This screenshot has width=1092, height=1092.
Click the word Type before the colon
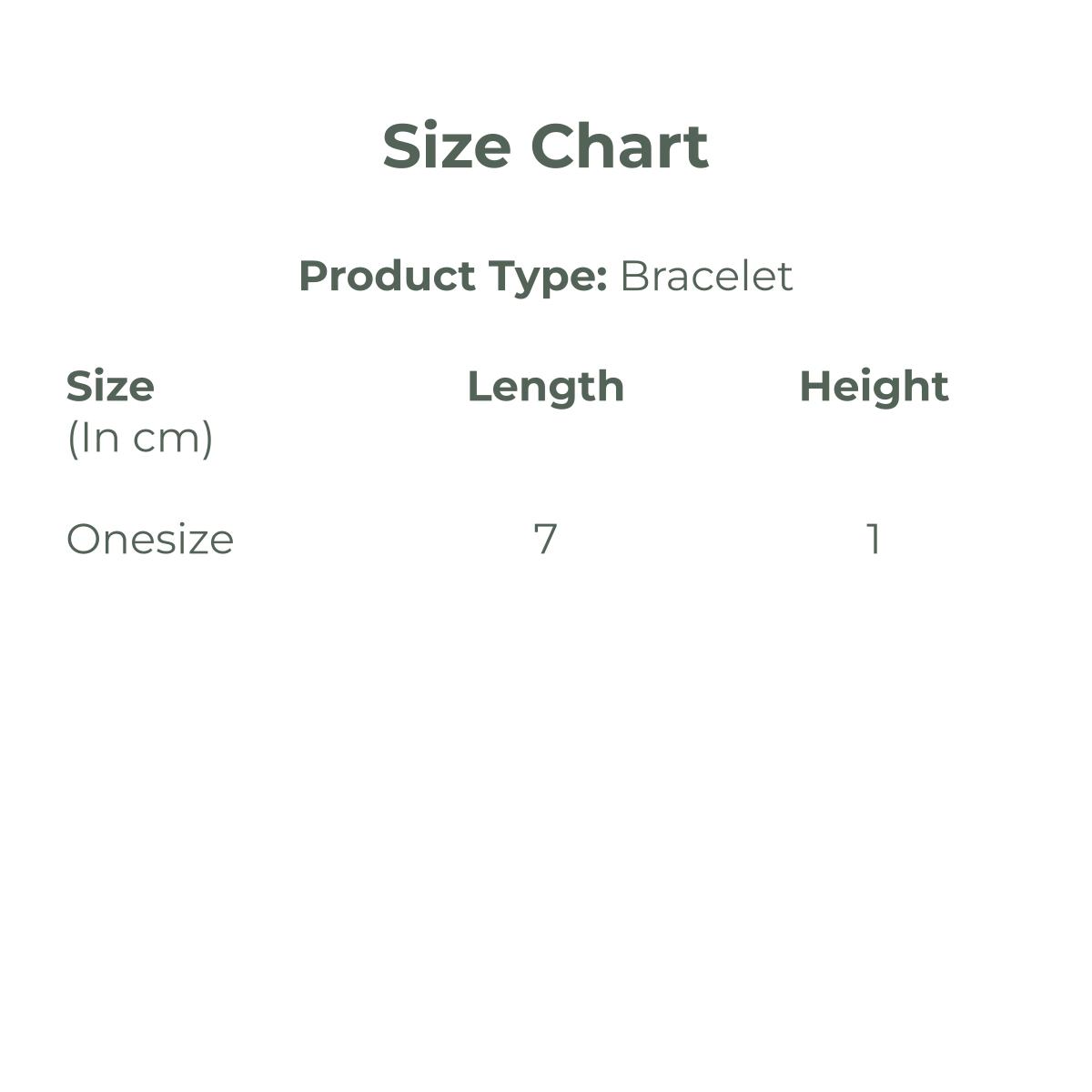tap(541, 278)
